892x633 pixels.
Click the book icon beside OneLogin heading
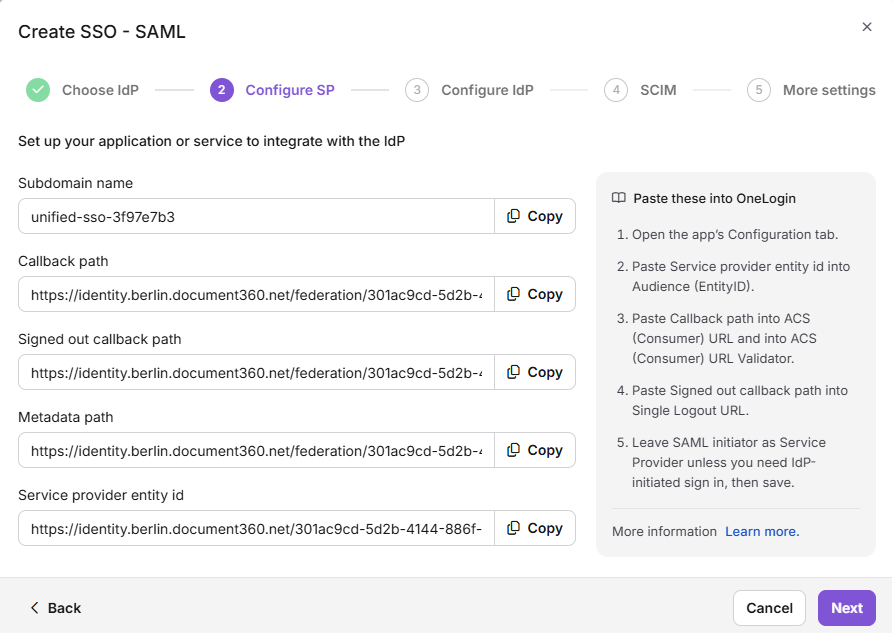[618, 198]
